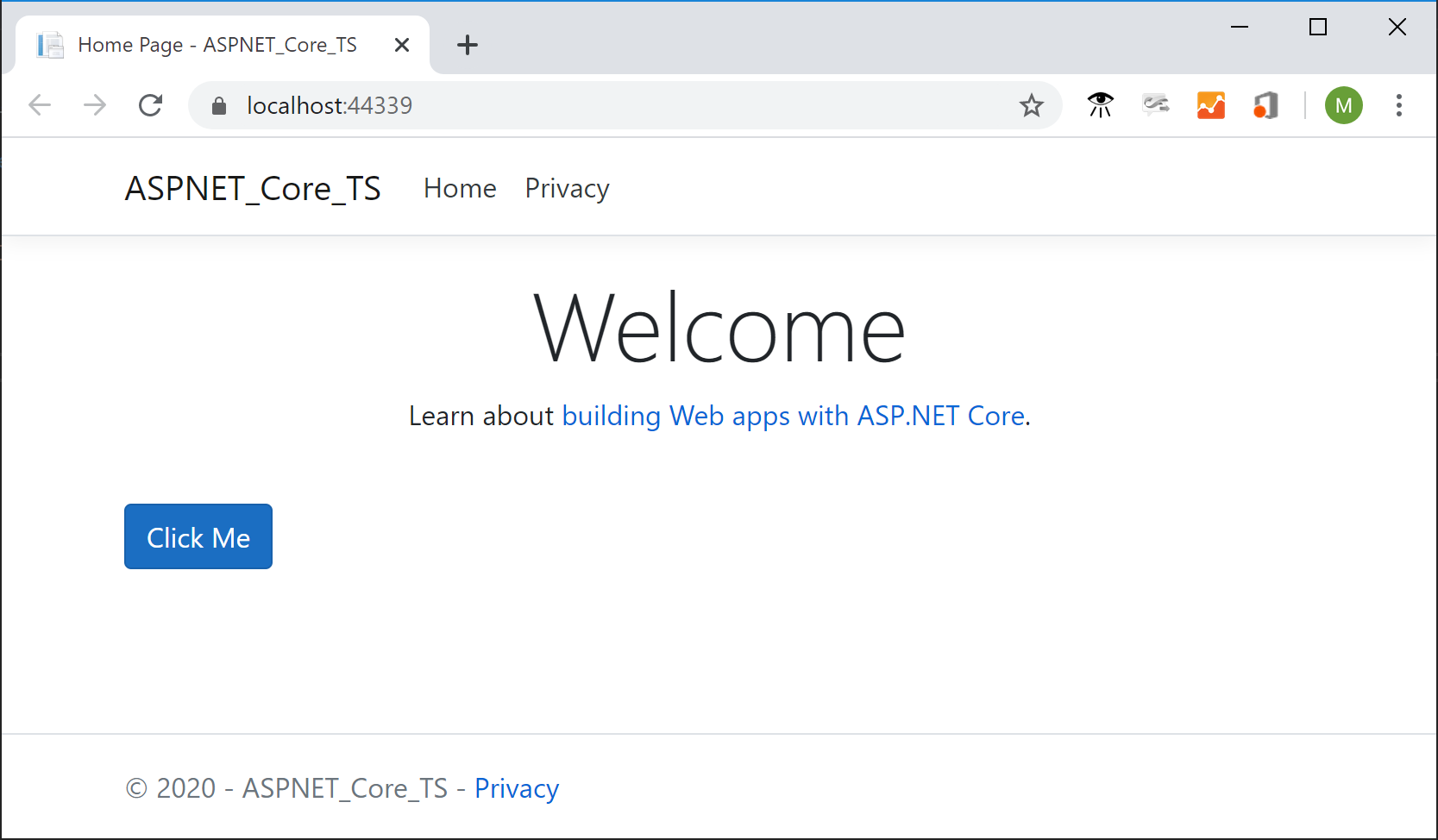1438x840 pixels.
Task: Open the Privacy link in footer
Action: click(516, 787)
